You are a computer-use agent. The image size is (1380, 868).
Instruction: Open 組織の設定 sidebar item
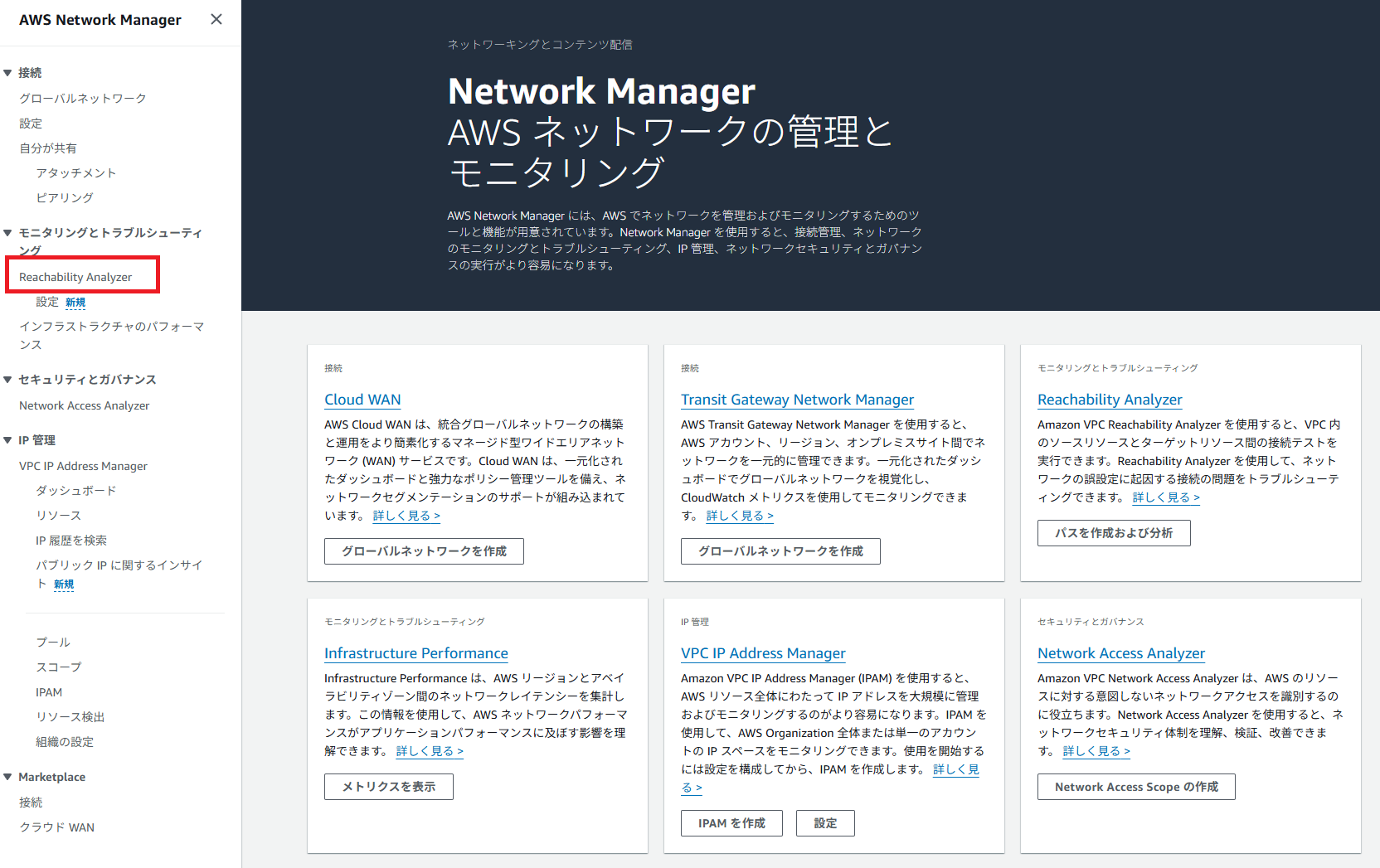pos(65,742)
